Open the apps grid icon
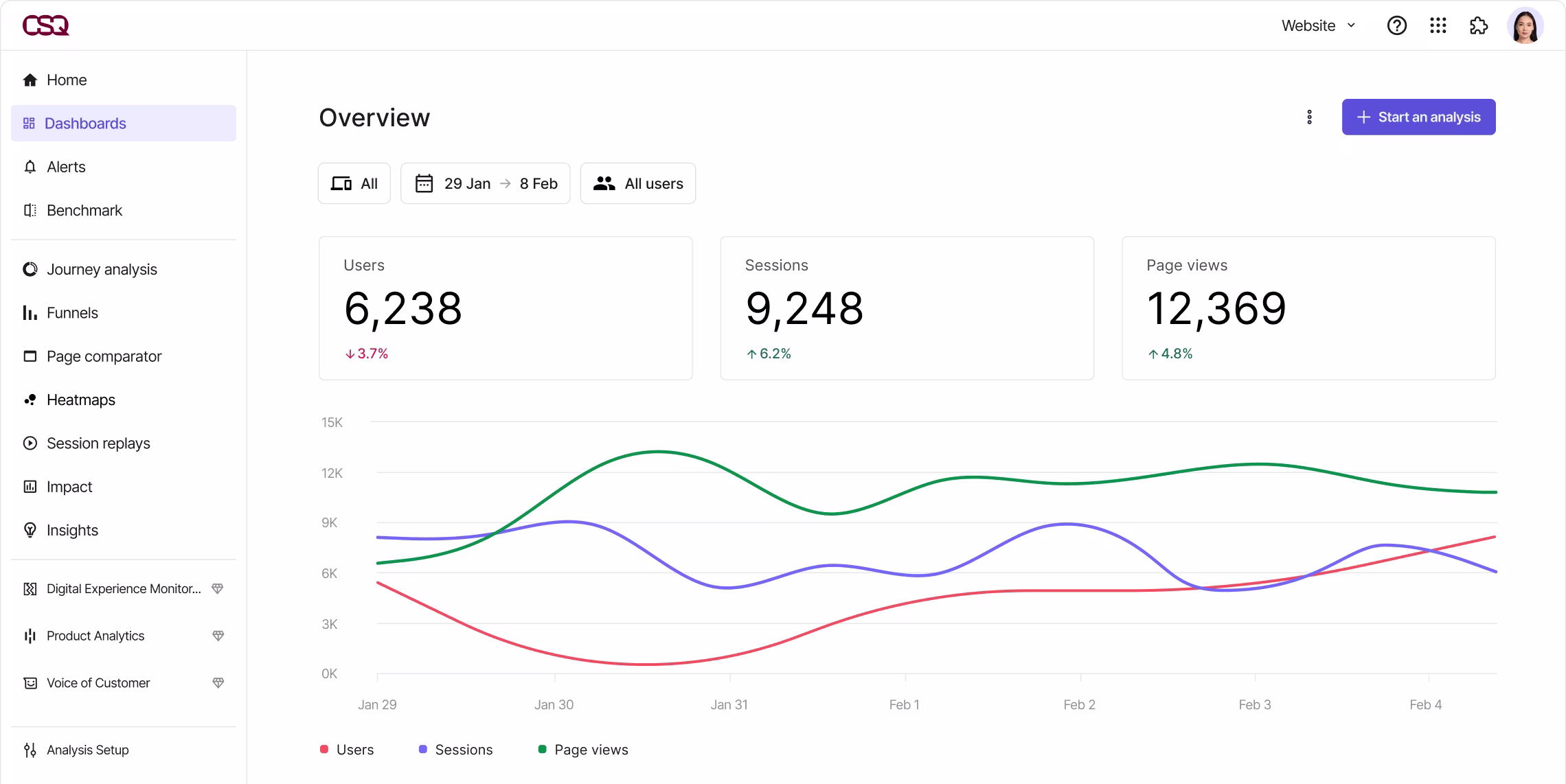This screenshot has width=1566, height=784. (1438, 25)
